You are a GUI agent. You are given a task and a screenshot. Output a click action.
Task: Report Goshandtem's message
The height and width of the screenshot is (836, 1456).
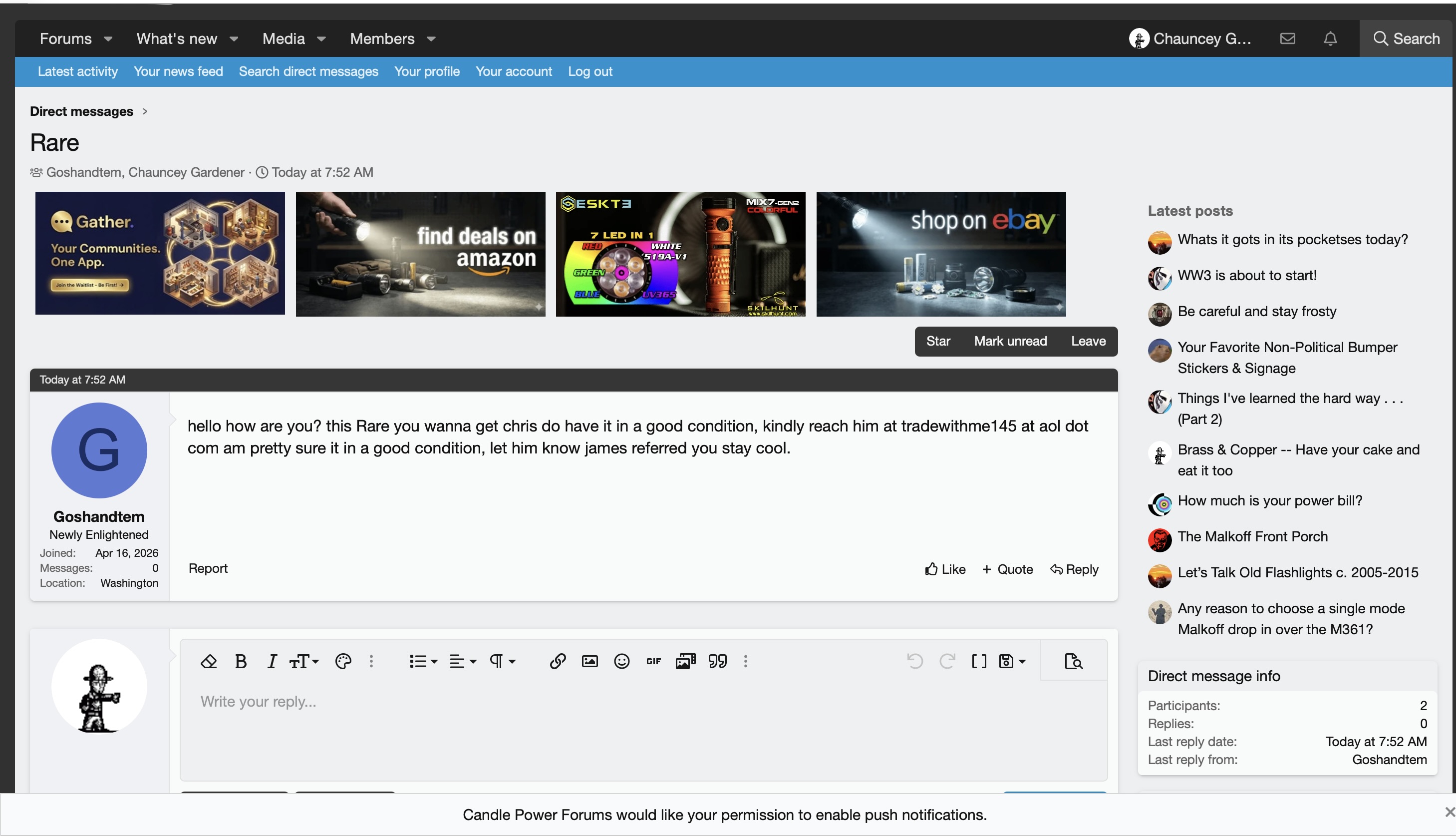click(208, 568)
